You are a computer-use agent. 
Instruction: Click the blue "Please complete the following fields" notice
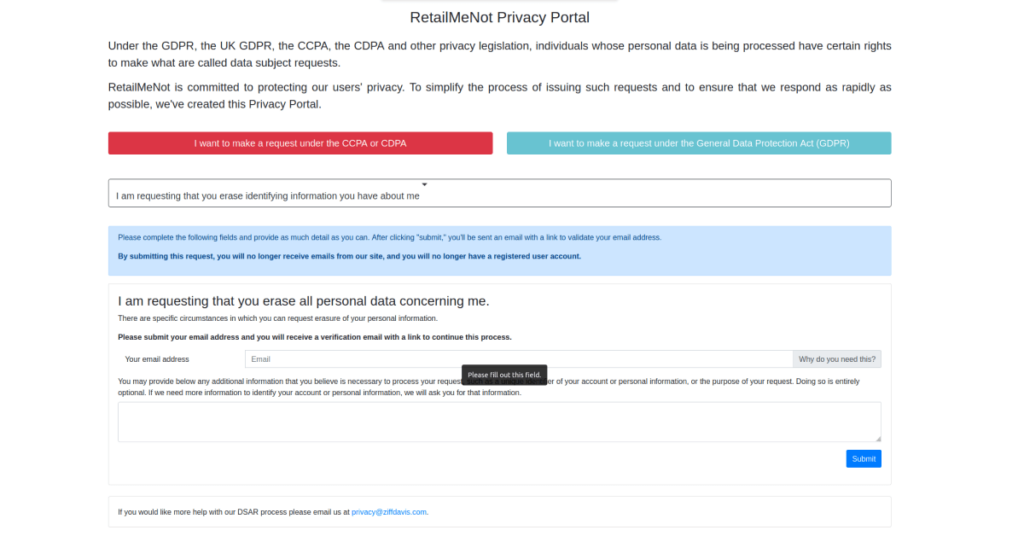coord(389,237)
